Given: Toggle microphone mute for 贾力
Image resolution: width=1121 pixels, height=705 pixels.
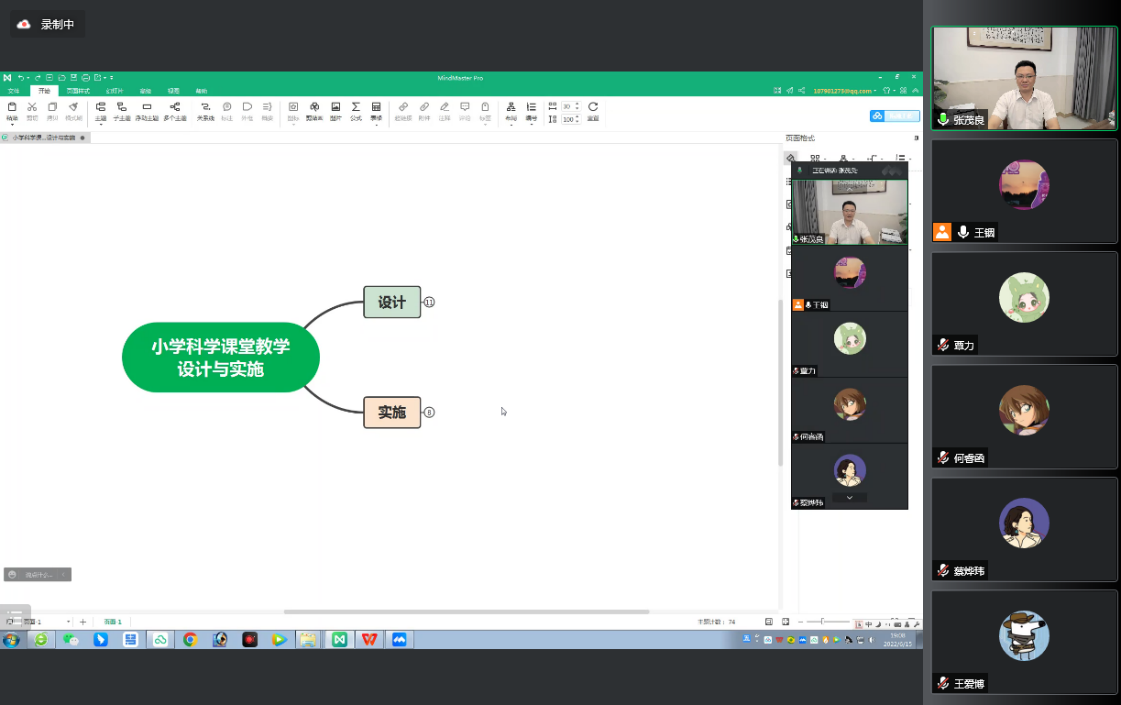Looking at the screenshot, I should tap(943, 345).
